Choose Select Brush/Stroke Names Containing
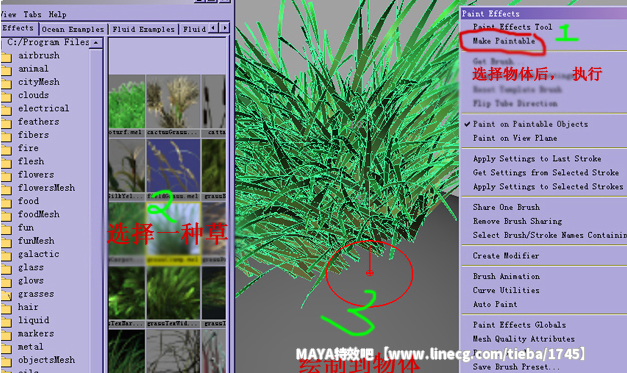 [x=549, y=235]
